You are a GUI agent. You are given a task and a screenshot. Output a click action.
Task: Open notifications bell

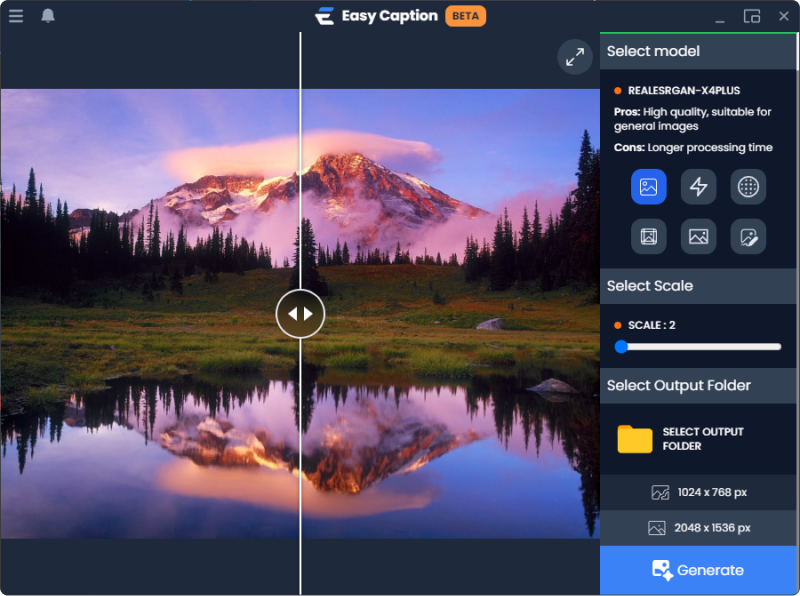pyautogui.click(x=48, y=16)
